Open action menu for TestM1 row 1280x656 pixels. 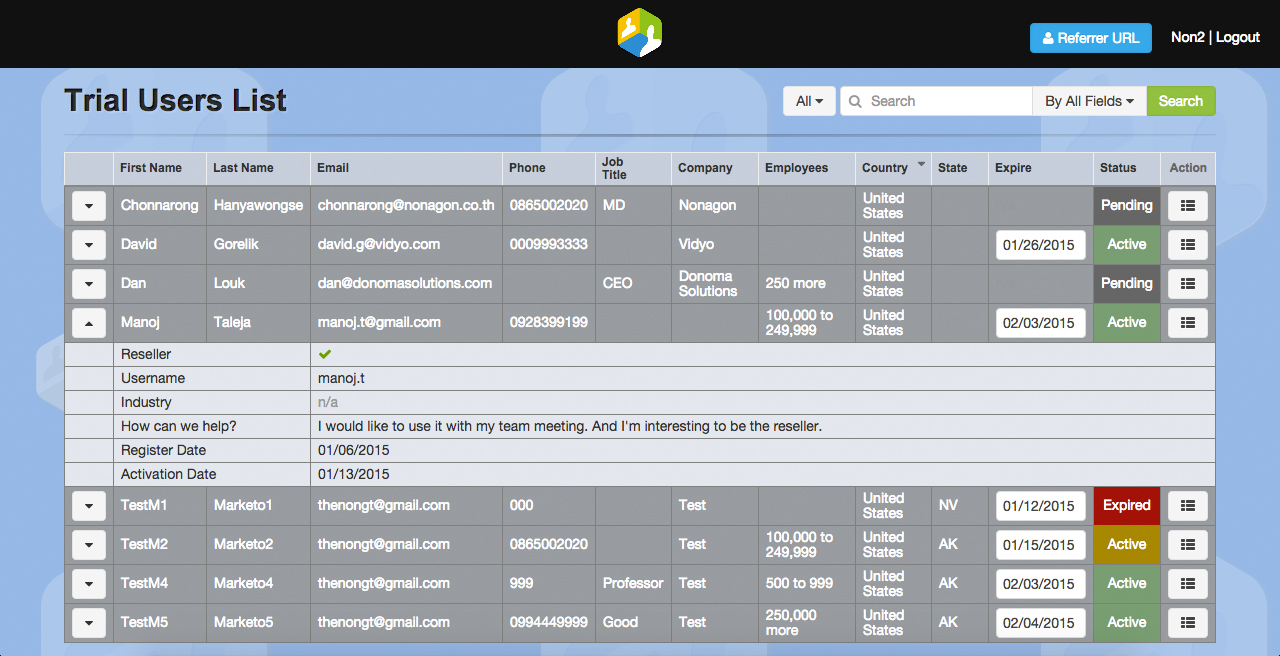pyautogui.click(x=1187, y=506)
